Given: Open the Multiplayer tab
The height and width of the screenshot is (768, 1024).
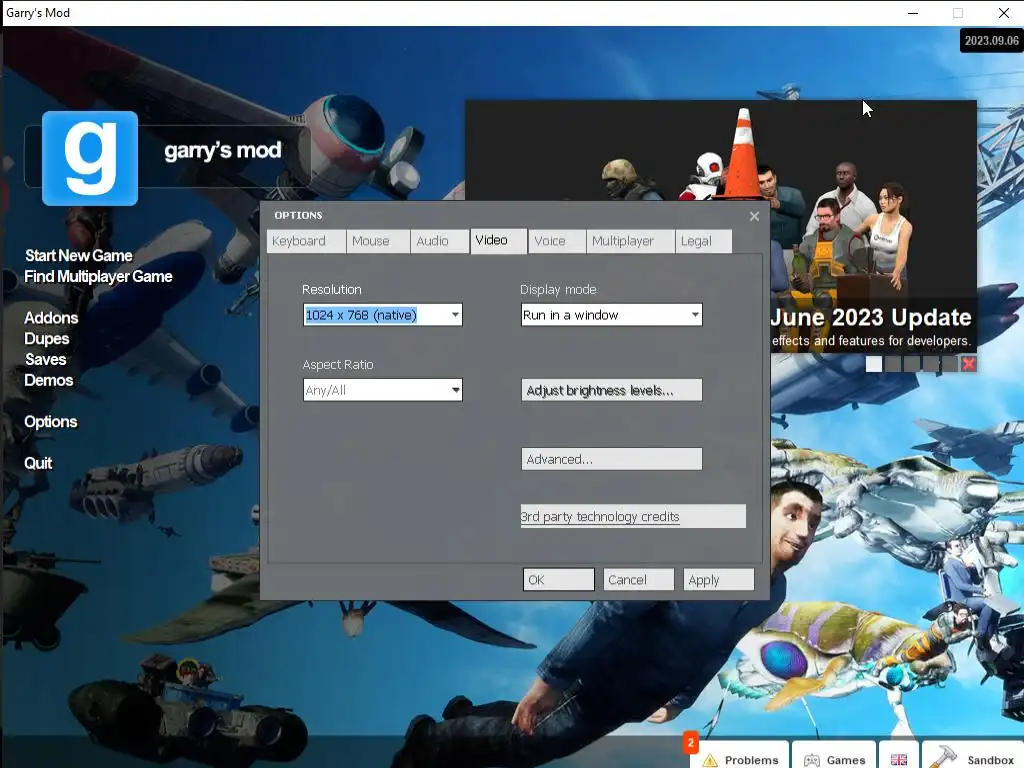Looking at the screenshot, I should (630, 241).
